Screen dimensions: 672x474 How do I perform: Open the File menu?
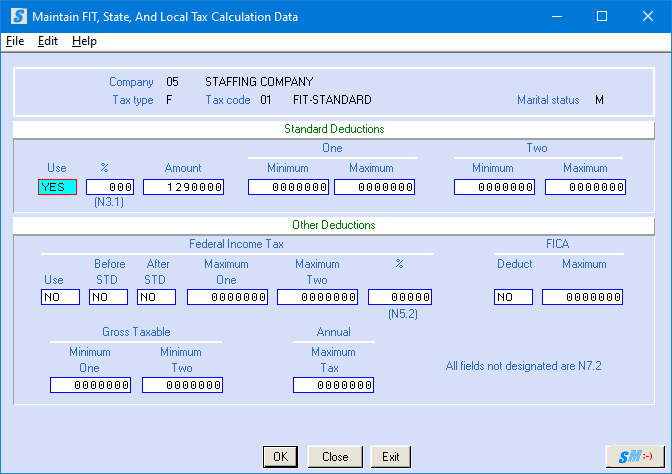15,41
